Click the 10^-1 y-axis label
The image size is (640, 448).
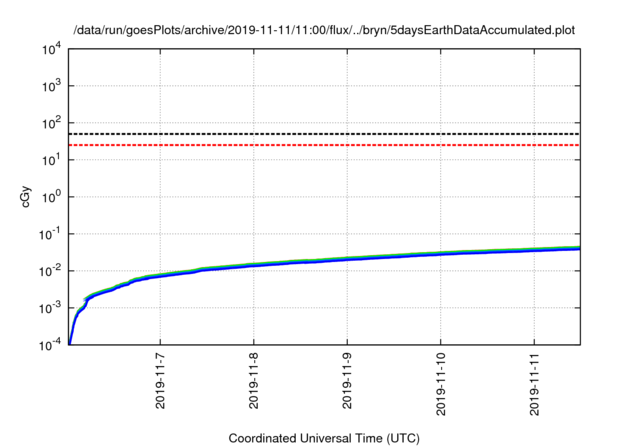click(x=50, y=234)
